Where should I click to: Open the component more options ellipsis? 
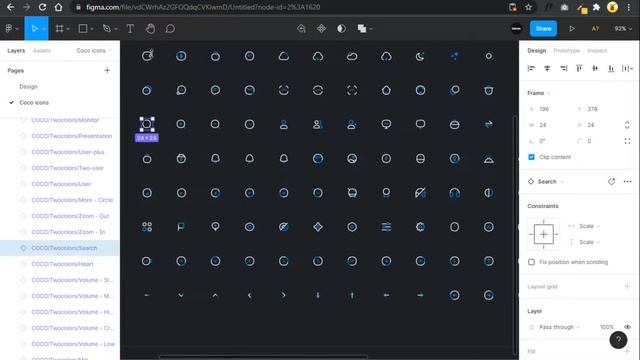click(627, 181)
